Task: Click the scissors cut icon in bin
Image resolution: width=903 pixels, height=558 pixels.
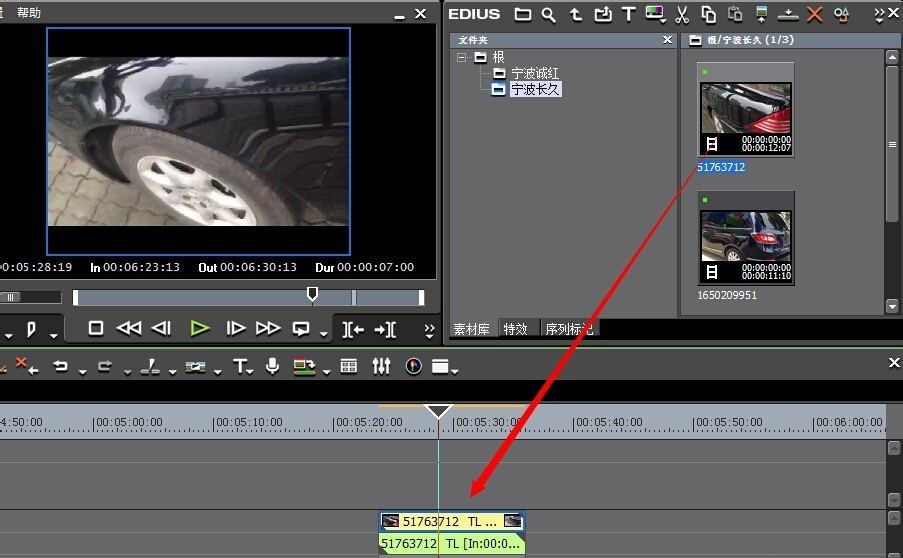Action: tap(682, 14)
